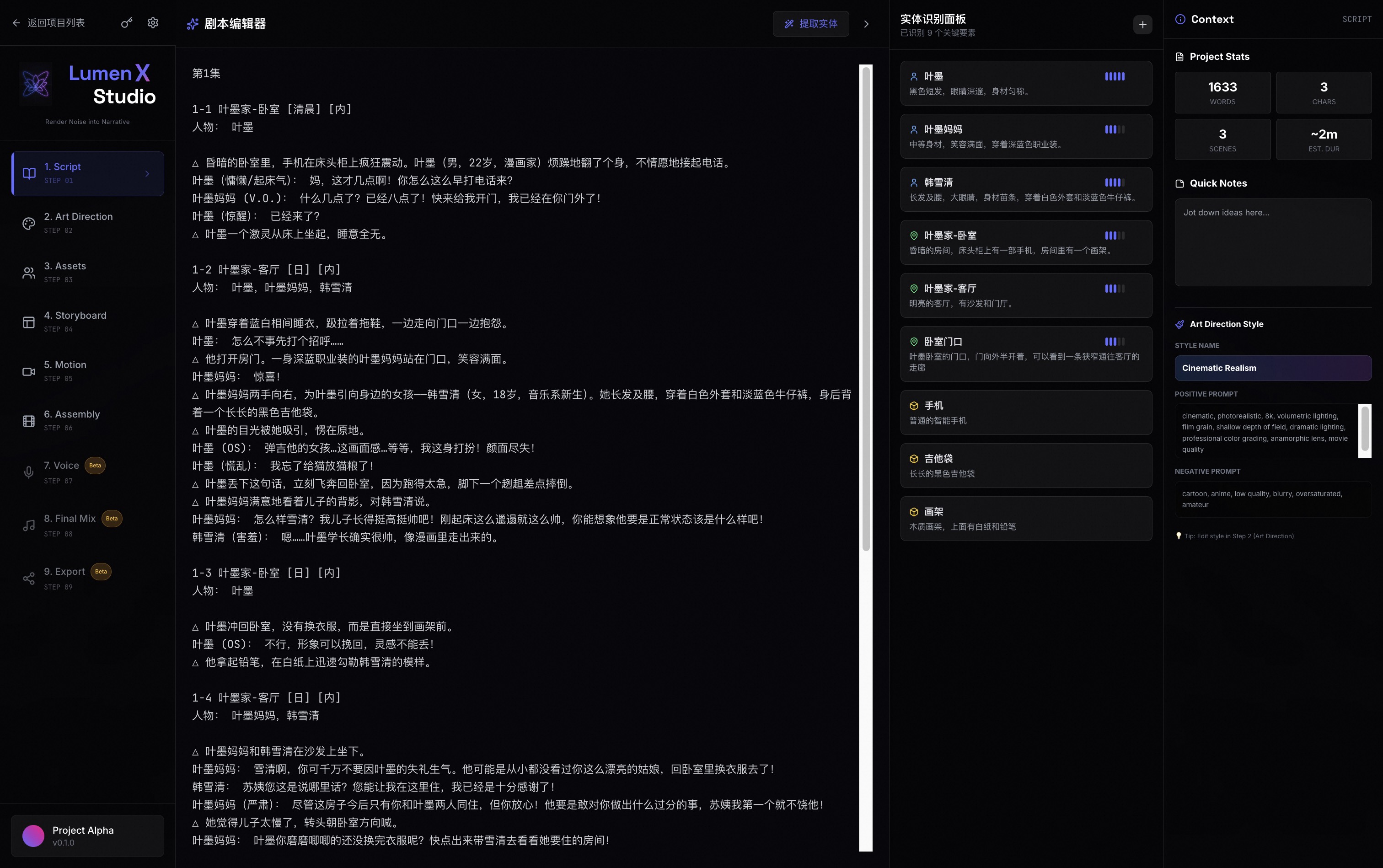The height and width of the screenshot is (868, 1383).
Task: Select the 吉他袋 prop card
Action: pyautogui.click(x=1026, y=466)
